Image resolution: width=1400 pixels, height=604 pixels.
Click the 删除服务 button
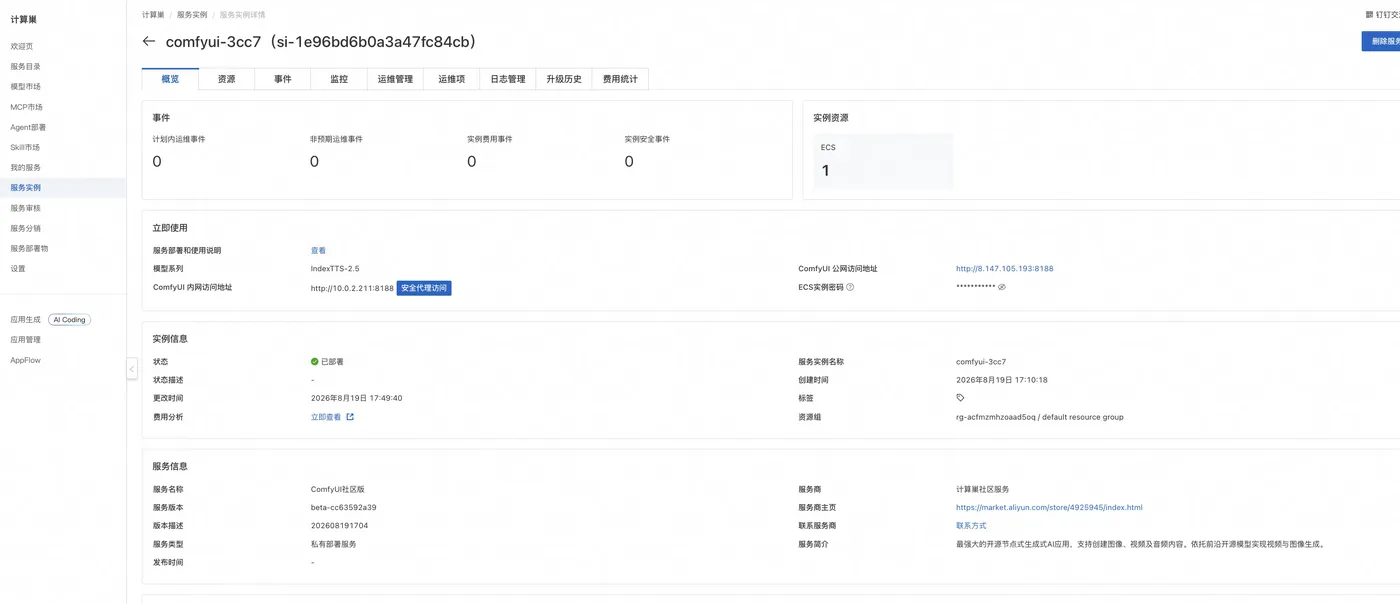click(1381, 41)
